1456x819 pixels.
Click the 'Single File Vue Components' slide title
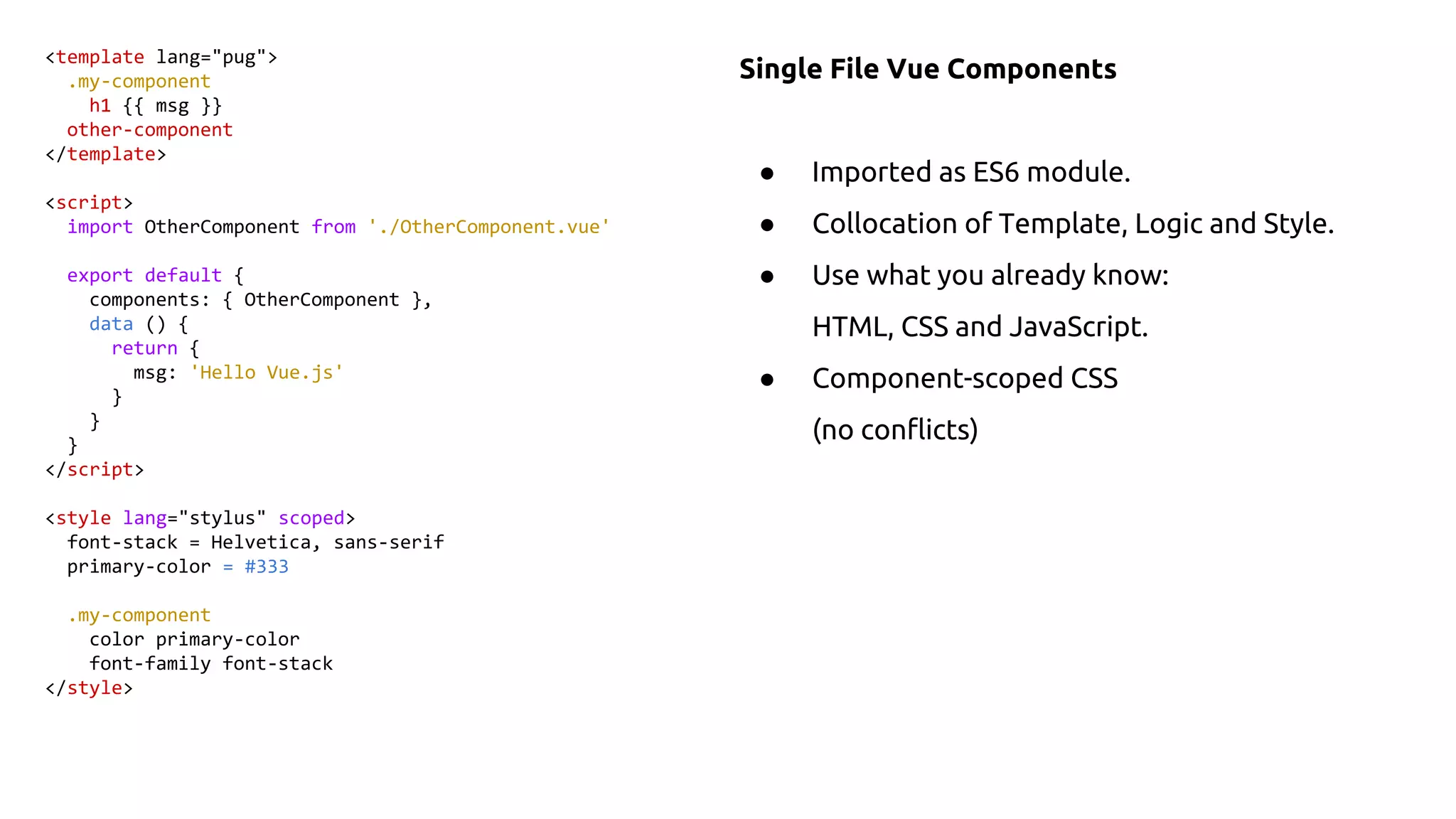click(x=927, y=70)
